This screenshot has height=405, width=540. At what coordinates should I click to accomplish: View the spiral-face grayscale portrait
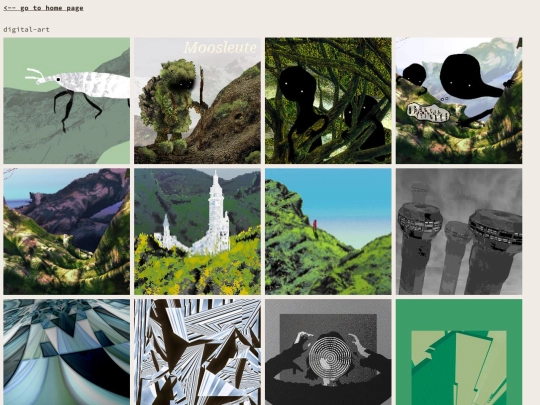pos(328,352)
